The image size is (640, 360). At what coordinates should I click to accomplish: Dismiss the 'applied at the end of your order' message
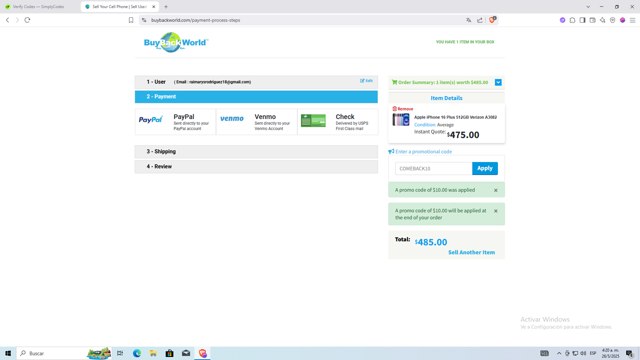(x=496, y=211)
